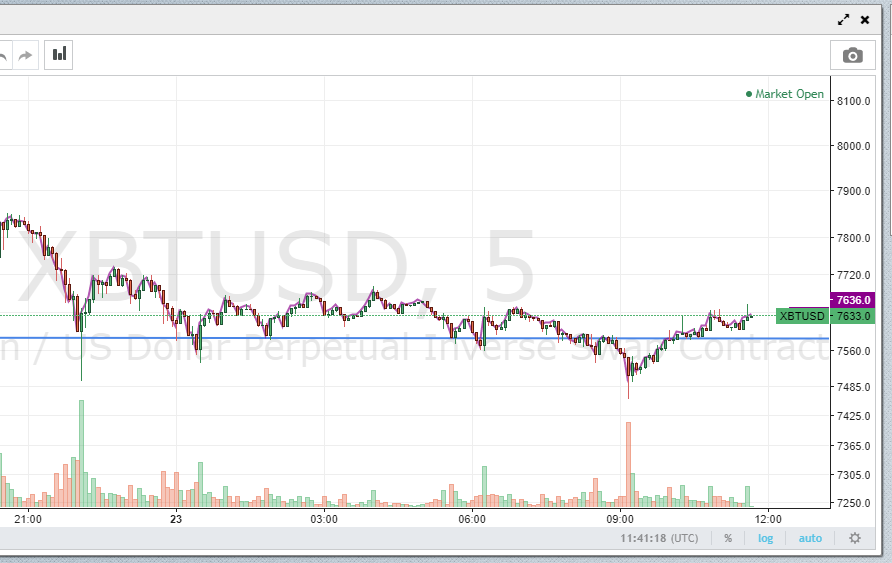Click the 7305.0 price axis value

(x=853, y=475)
